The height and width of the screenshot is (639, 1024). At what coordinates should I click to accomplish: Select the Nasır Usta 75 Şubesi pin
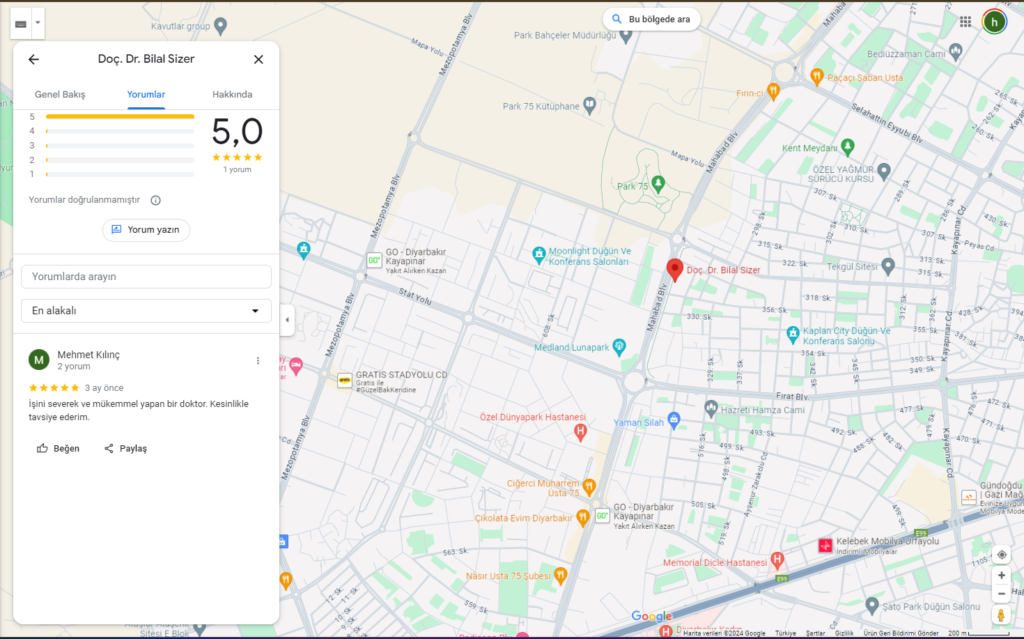[560, 575]
